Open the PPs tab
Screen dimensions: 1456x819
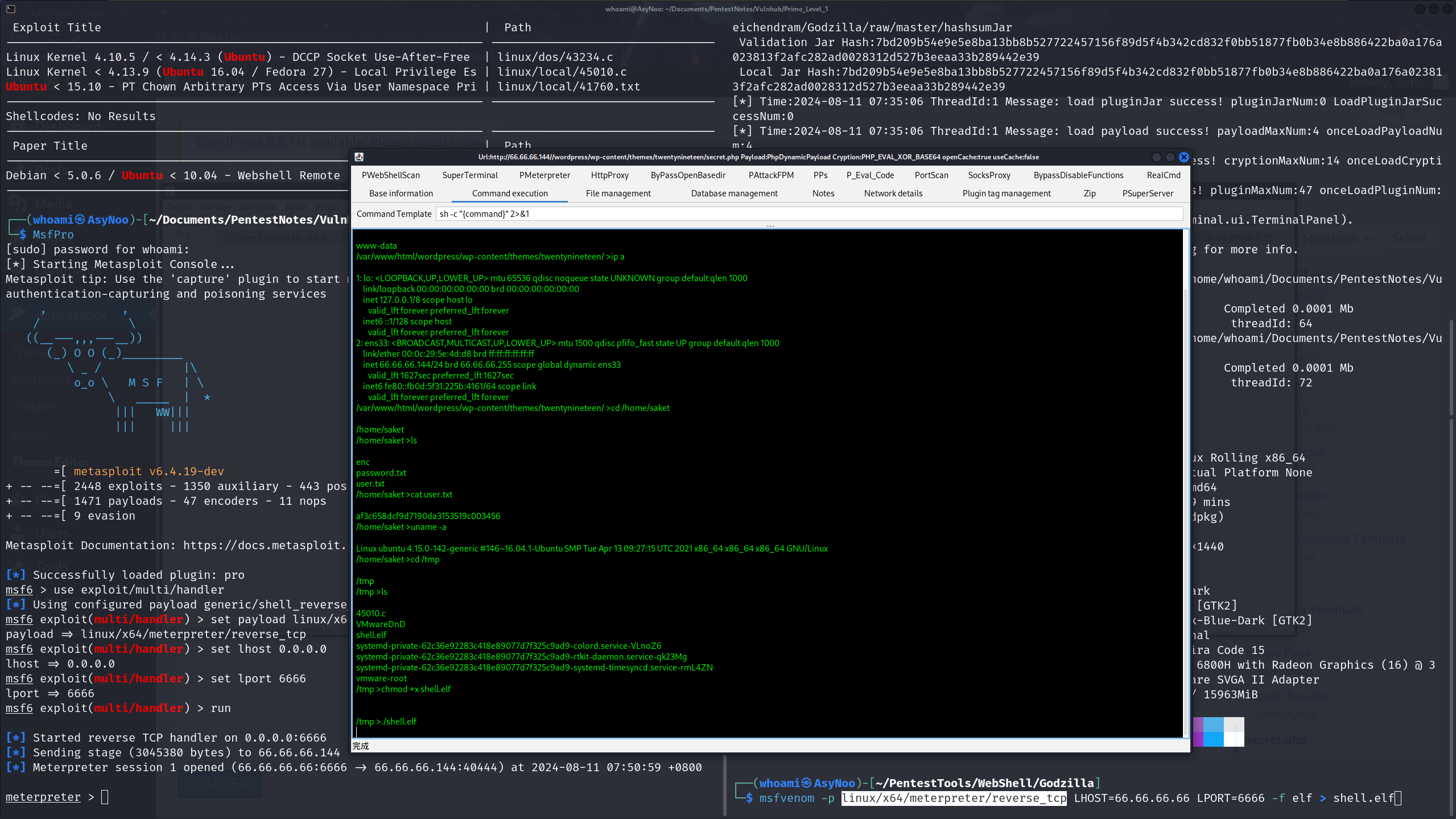(x=820, y=175)
